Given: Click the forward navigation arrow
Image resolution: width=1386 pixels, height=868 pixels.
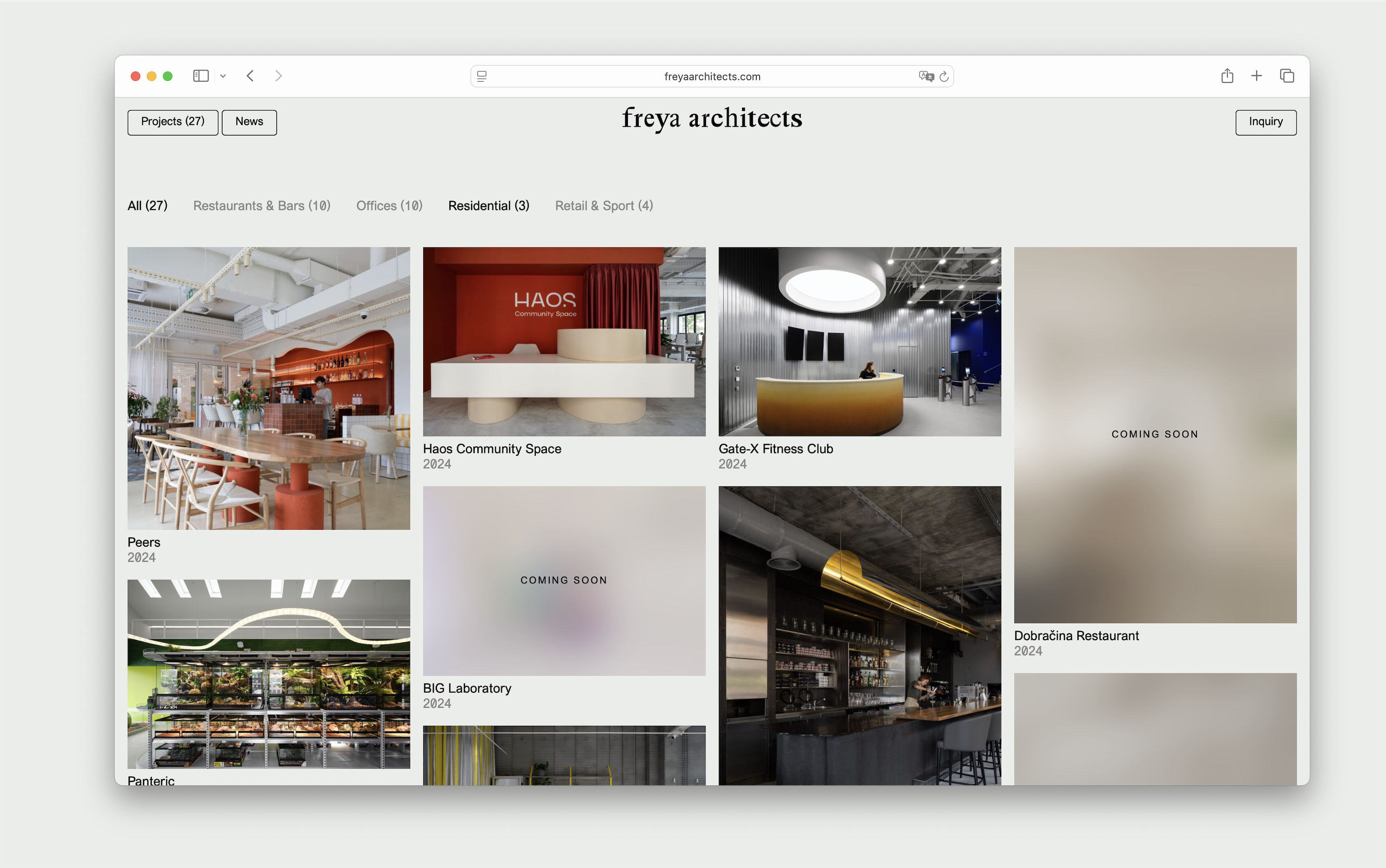Looking at the screenshot, I should [278, 76].
